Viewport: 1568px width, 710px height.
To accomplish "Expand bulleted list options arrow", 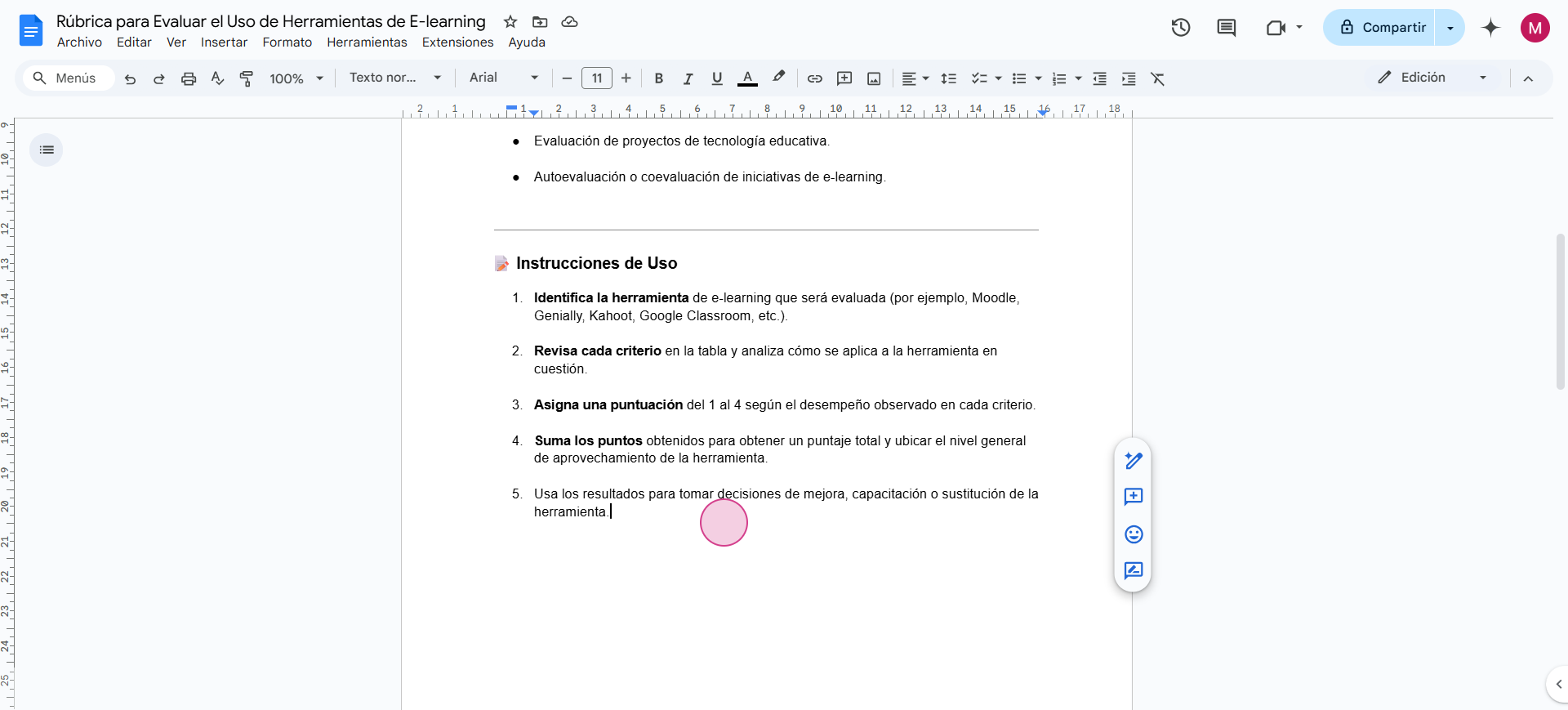I will click(1038, 78).
